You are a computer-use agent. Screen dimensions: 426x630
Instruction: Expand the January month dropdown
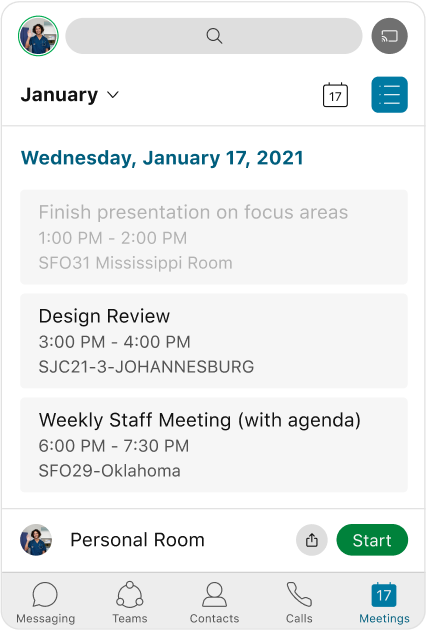coord(70,95)
